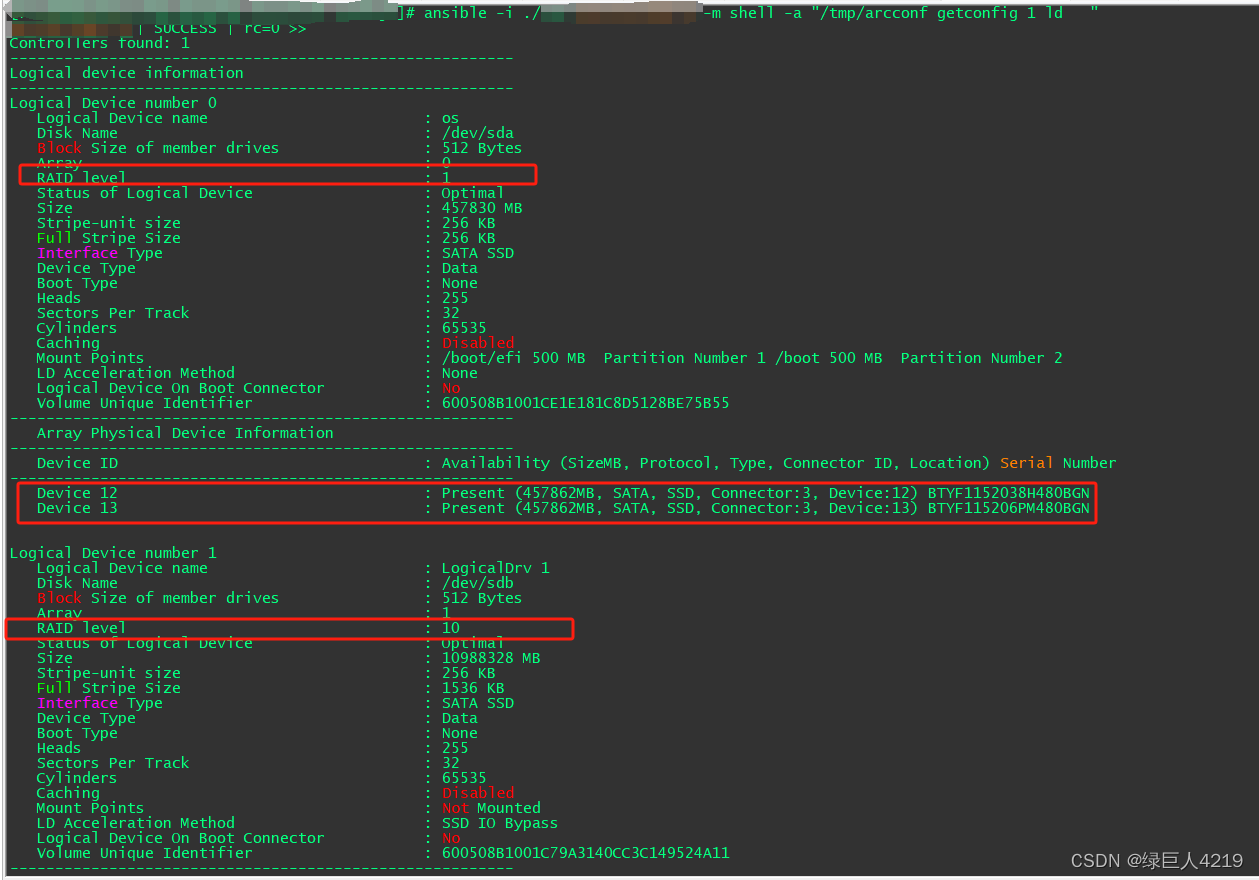Image resolution: width=1259 pixels, height=880 pixels.
Task: Select the 'SATA SSD' interface type value
Action: (x=478, y=252)
